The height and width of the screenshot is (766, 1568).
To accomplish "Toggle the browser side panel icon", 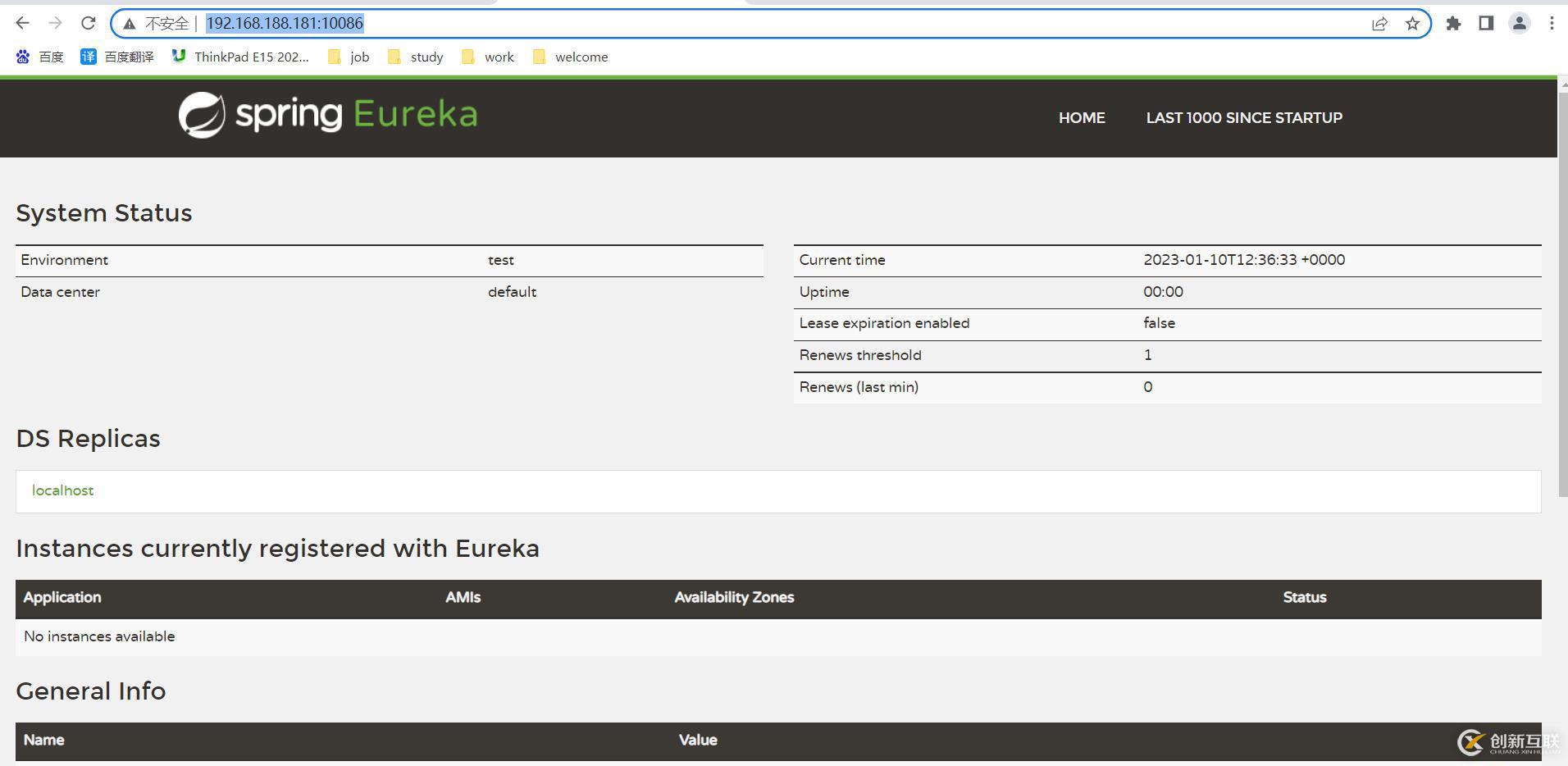I will tap(1486, 23).
